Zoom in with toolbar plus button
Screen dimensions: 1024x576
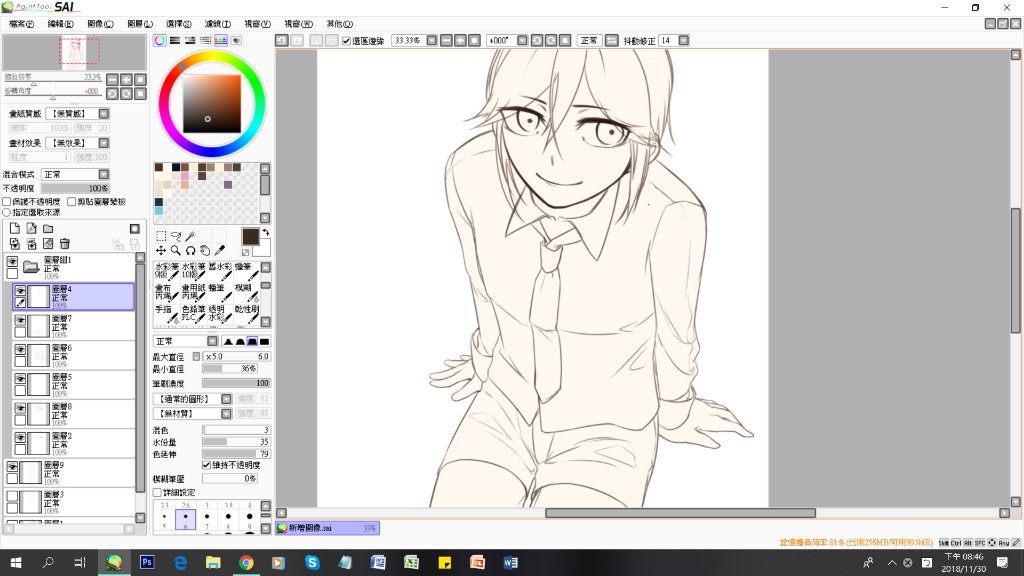click(460, 40)
